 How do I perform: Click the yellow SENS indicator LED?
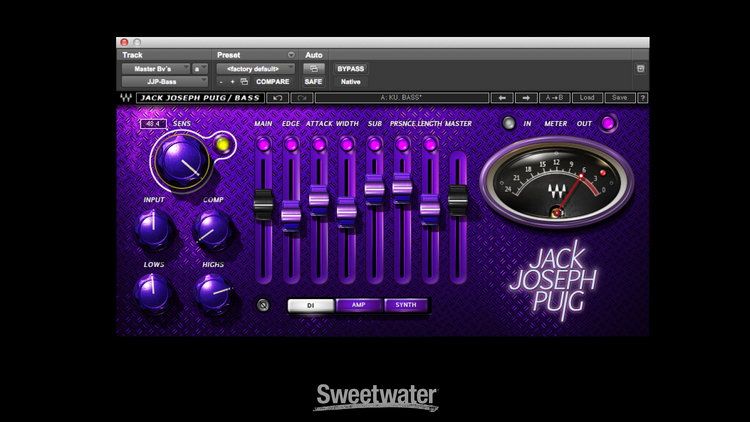click(x=222, y=144)
